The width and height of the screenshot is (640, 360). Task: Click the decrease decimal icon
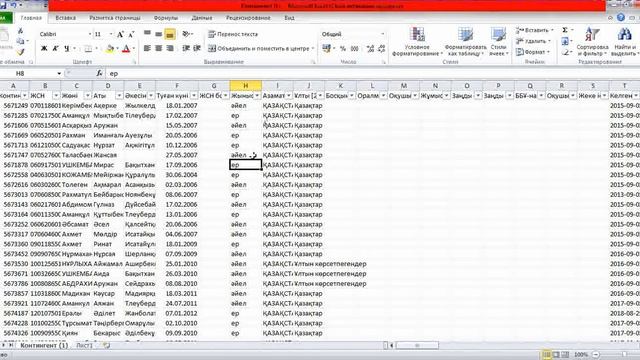tap(382, 49)
